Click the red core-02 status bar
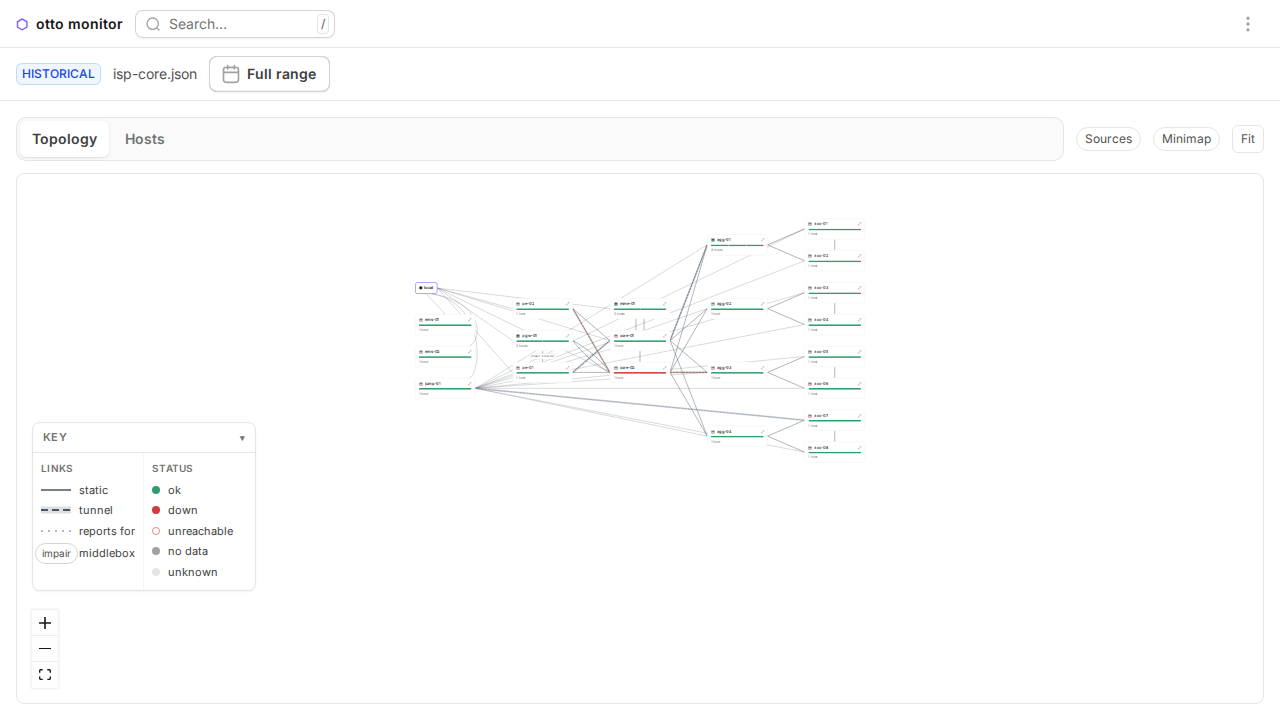This screenshot has height=720, width=1280. [x=640, y=373]
